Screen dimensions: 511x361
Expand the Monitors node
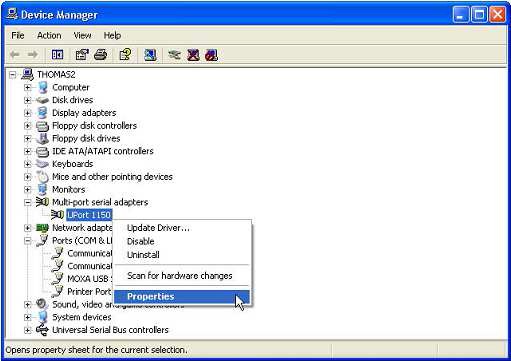point(28,190)
